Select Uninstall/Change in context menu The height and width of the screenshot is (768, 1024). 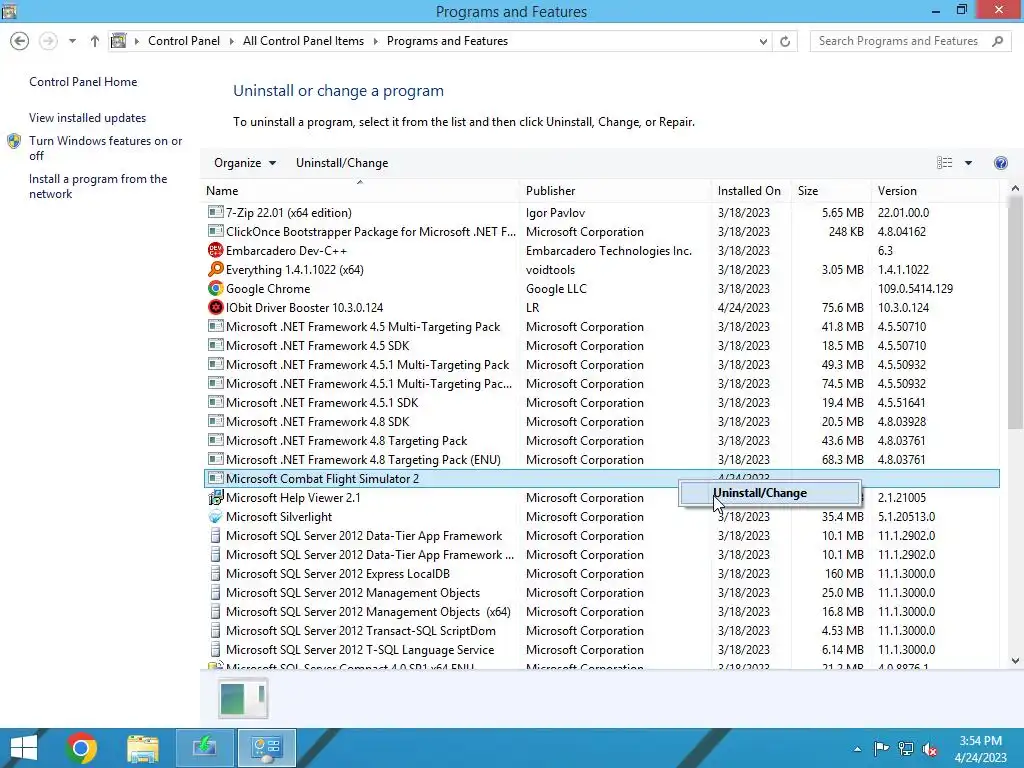(769, 493)
